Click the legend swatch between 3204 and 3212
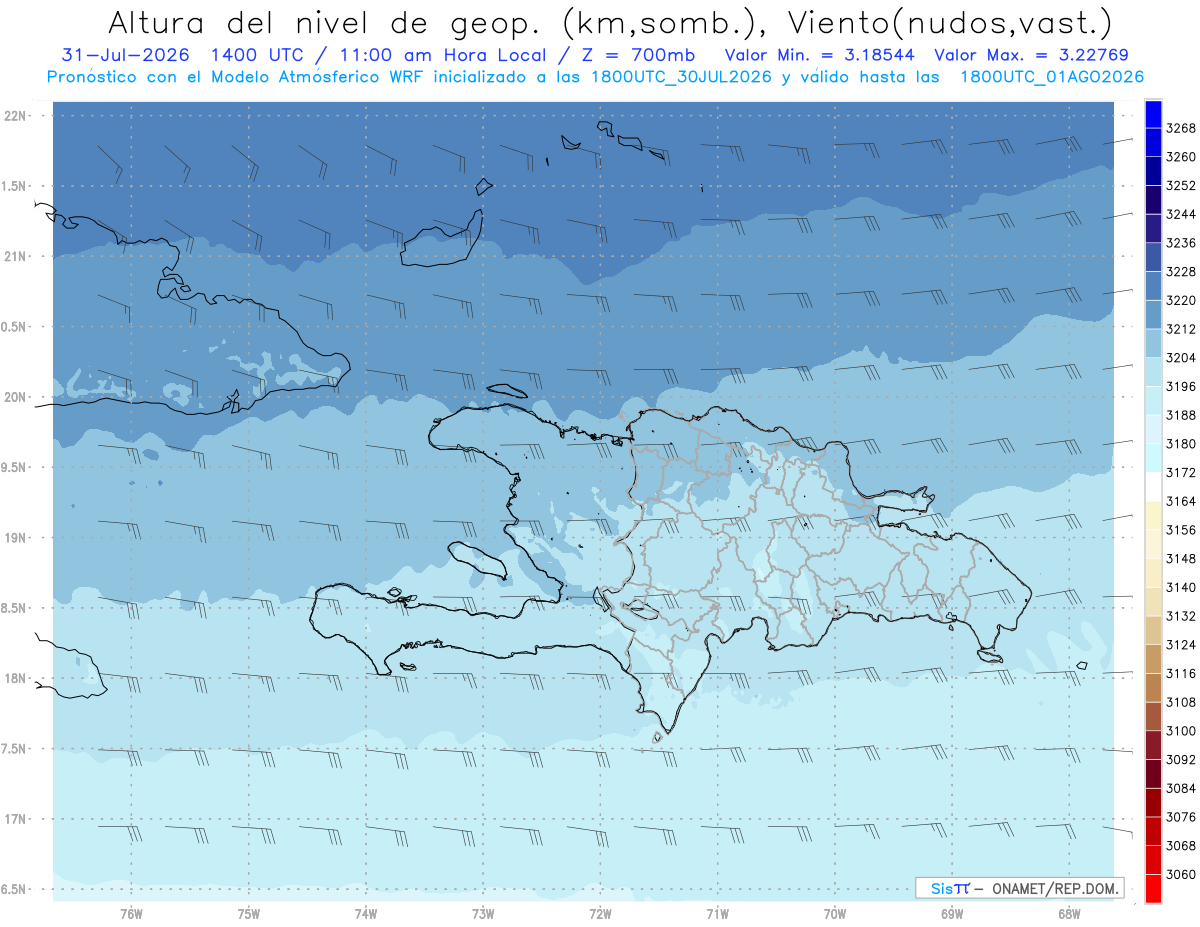 pos(1153,343)
